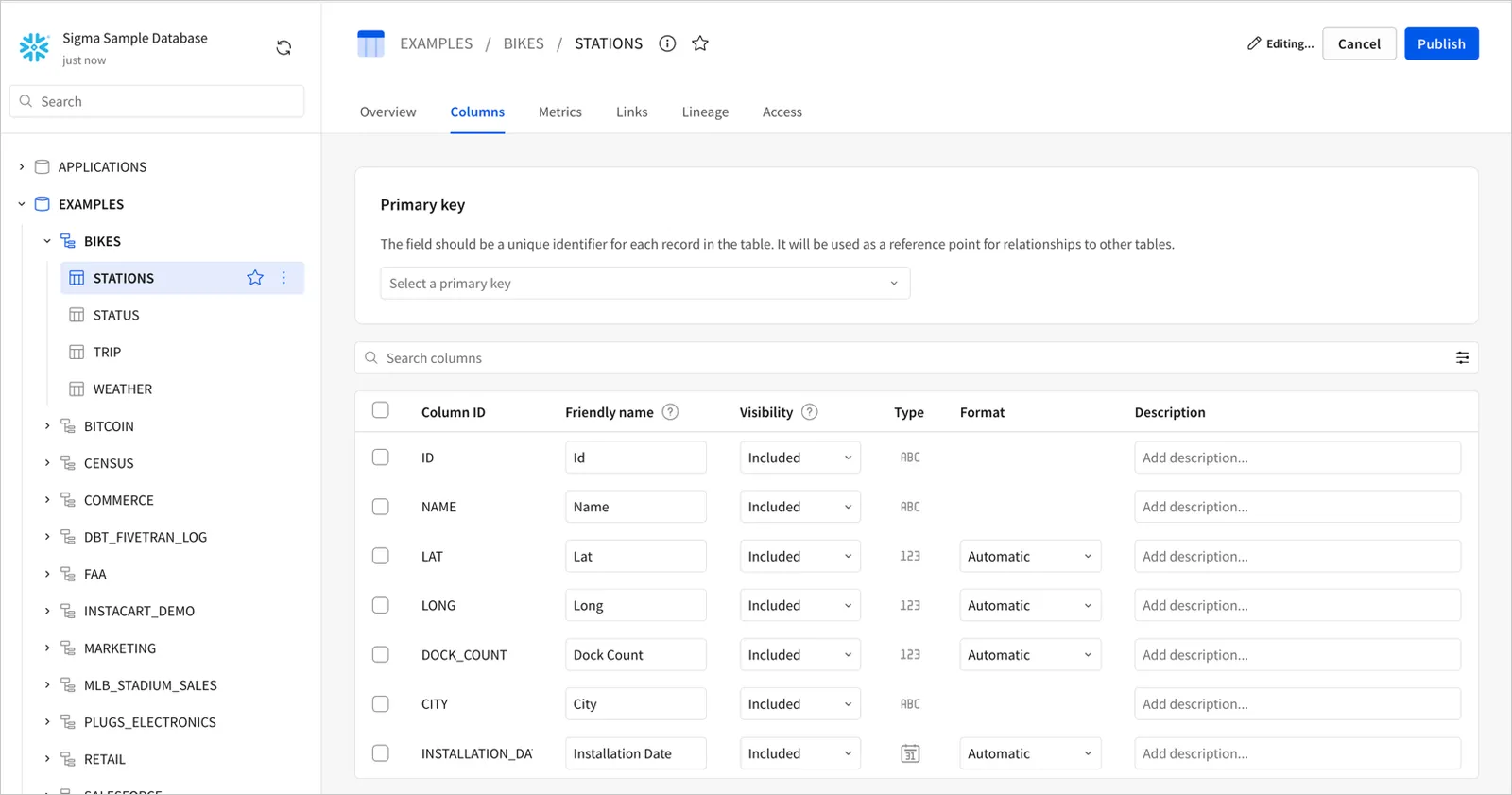
Task: Open column filter settings icon
Action: coord(1462,357)
